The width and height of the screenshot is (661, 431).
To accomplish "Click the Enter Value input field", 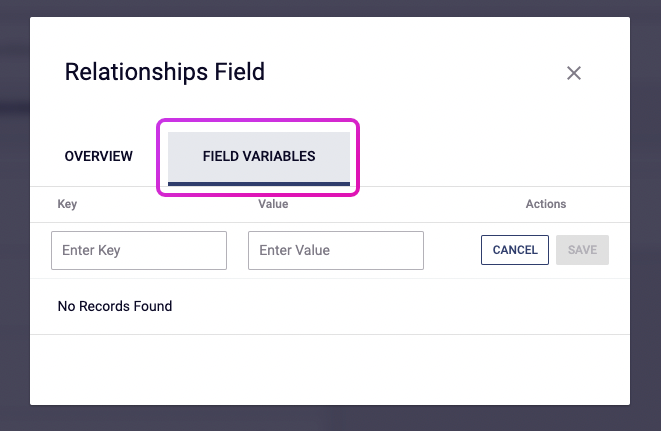I will 336,250.
